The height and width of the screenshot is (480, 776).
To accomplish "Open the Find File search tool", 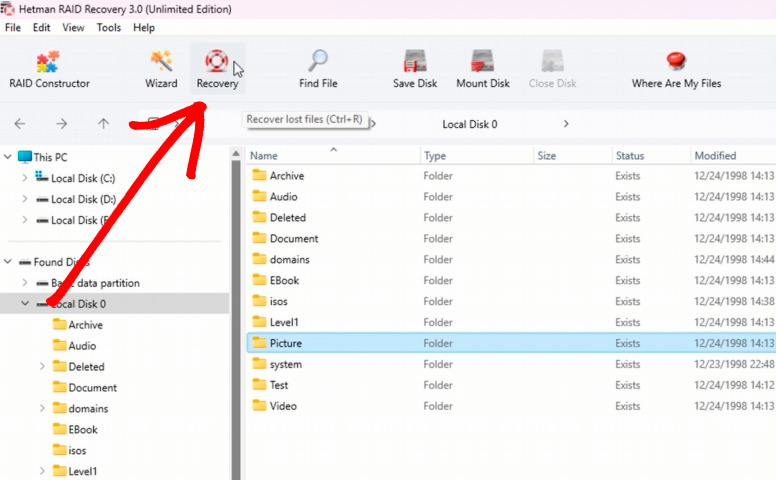I will (x=318, y=70).
